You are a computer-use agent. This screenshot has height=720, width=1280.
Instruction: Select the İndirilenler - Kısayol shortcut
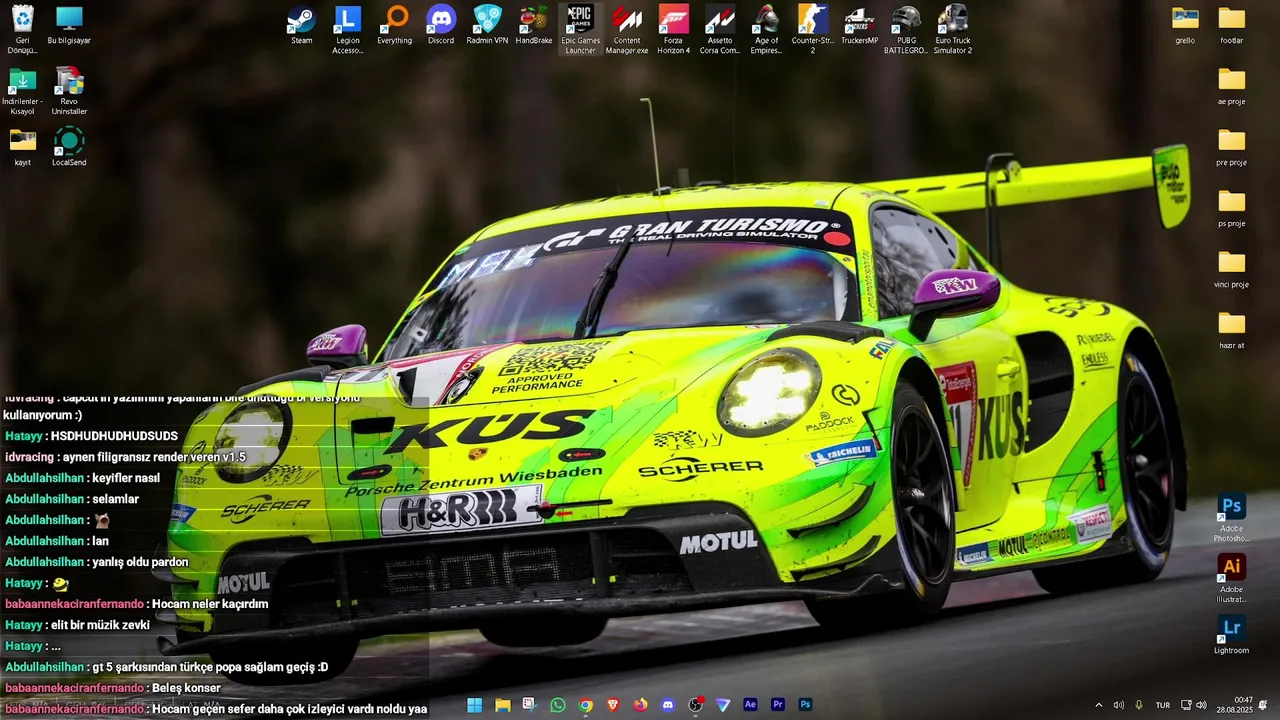point(22,91)
